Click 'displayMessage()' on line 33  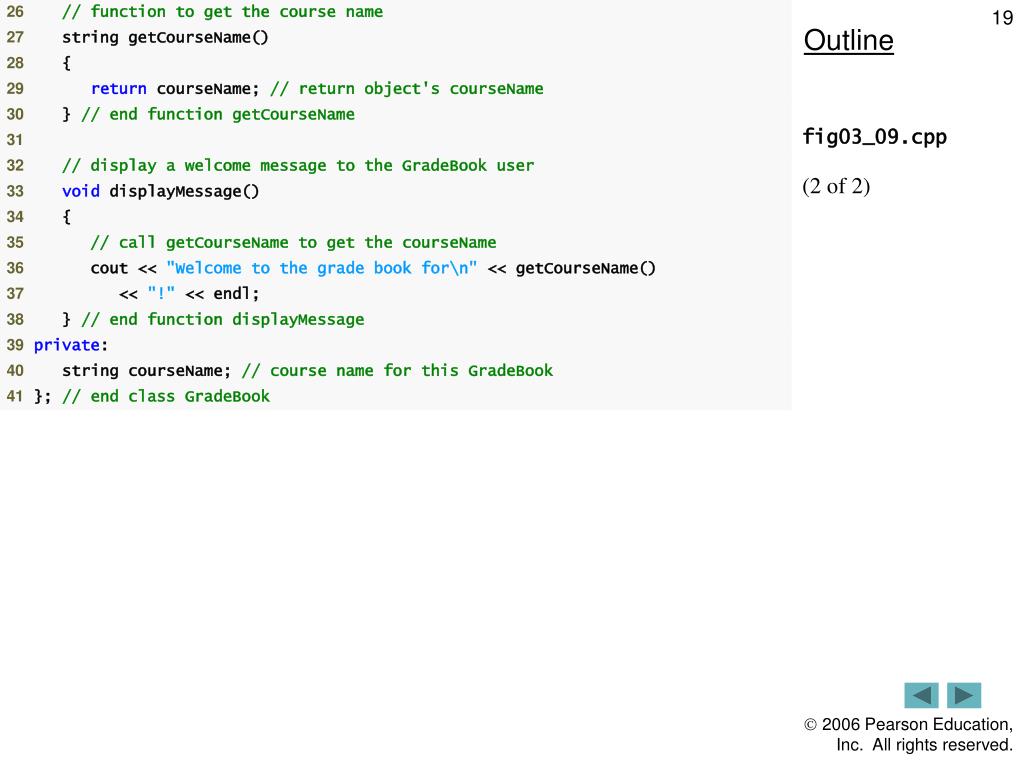pos(184,191)
